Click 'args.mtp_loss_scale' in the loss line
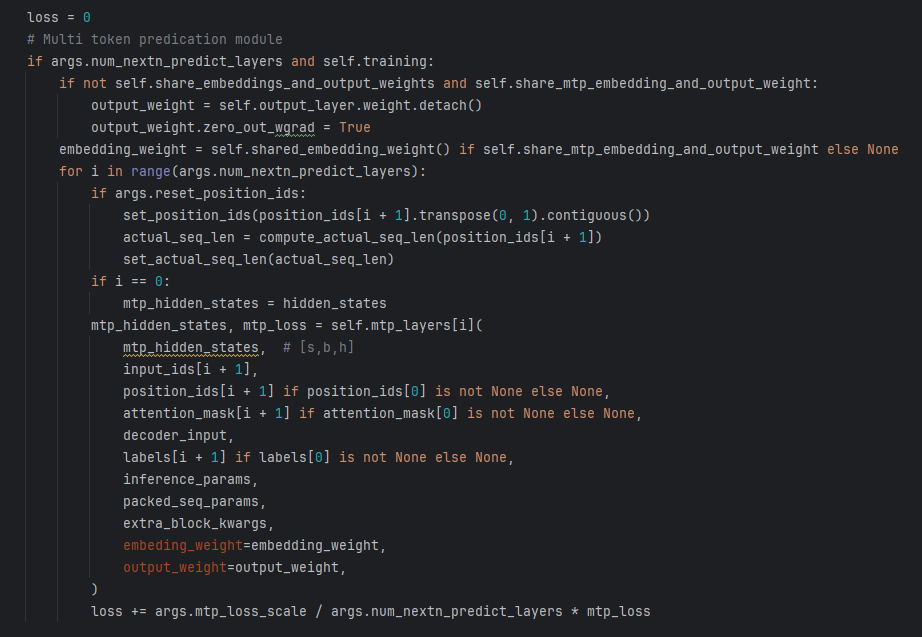Image resolution: width=922 pixels, height=637 pixels. 231,612
